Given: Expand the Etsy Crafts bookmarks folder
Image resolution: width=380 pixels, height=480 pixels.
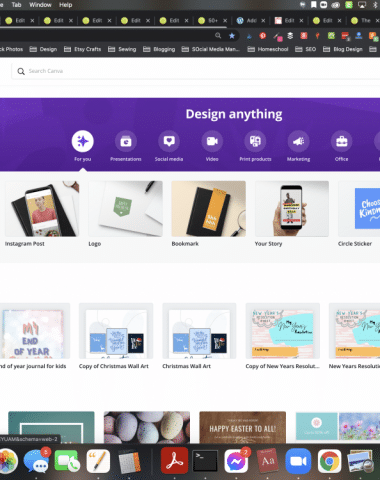Looking at the screenshot, I should click(x=82, y=49).
